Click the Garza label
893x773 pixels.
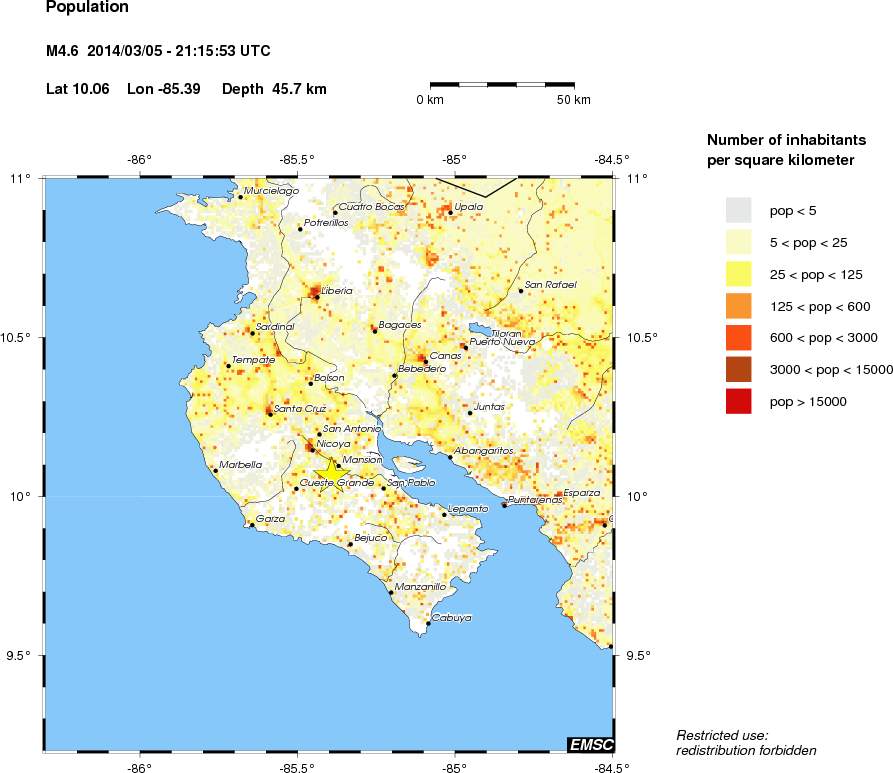(x=270, y=519)
